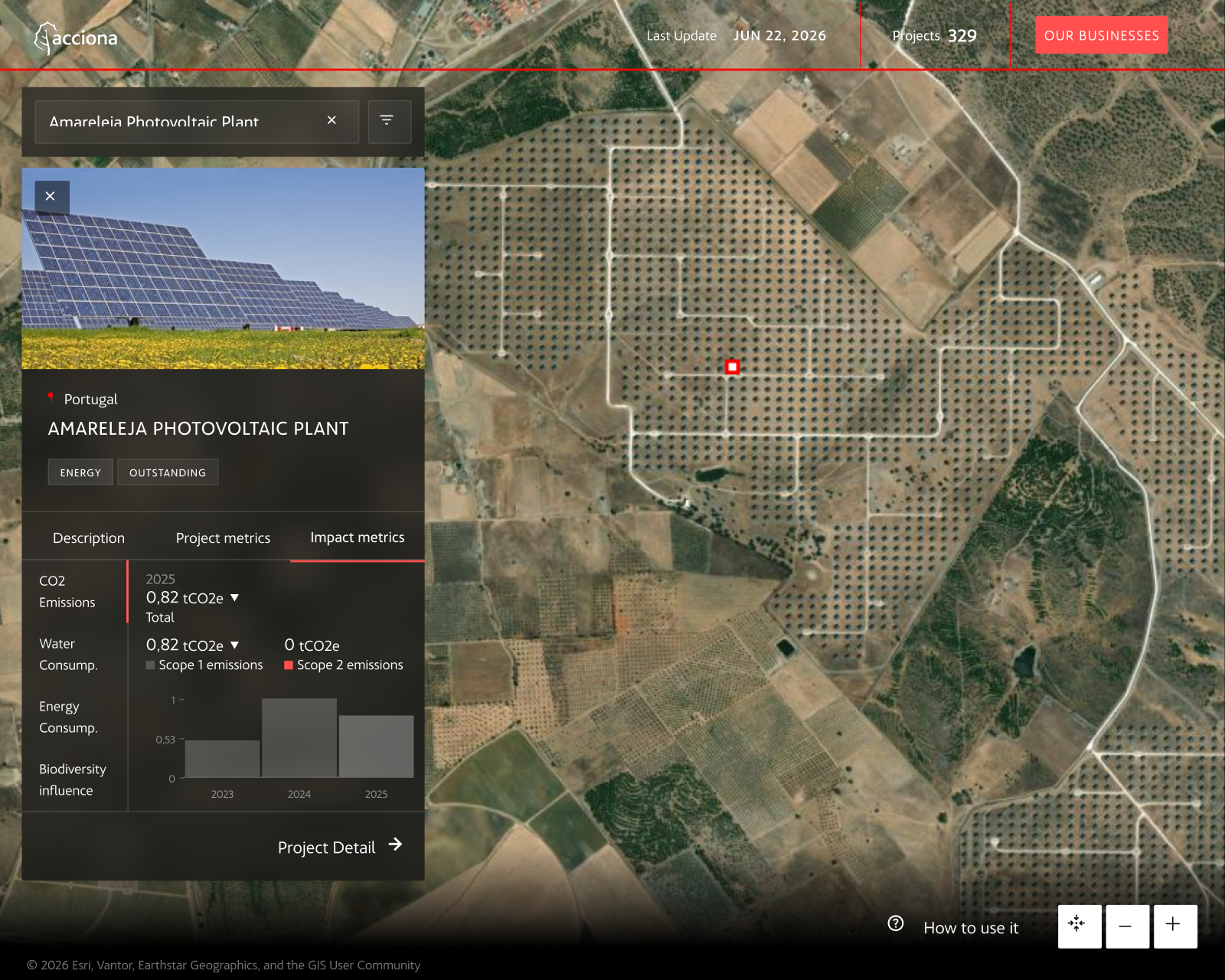Open the OUR BUSINESSES menu
This screenshot has height=980, width=1225.
pos(1101,35)
